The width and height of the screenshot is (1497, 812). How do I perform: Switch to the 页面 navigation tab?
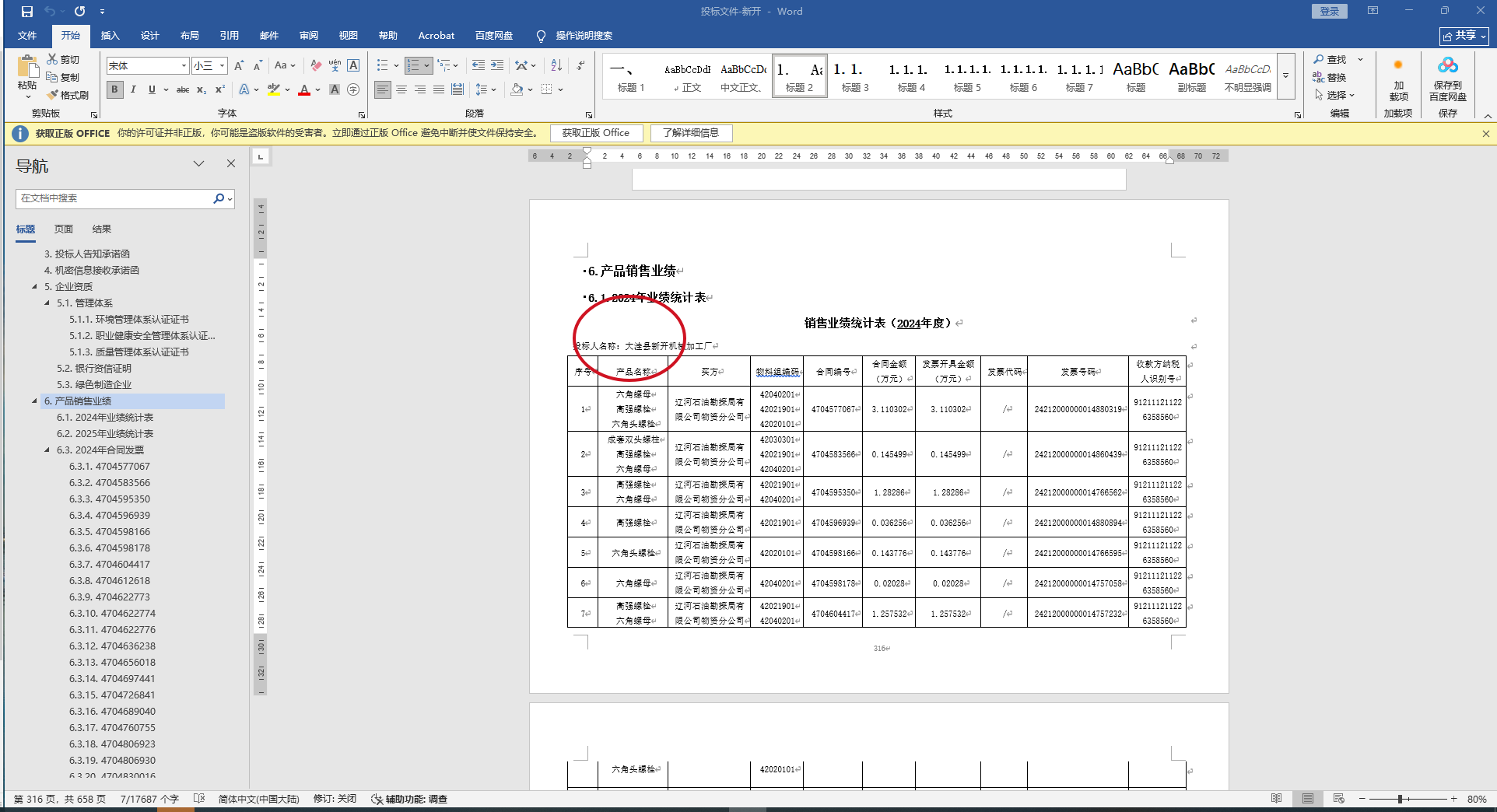click(x=64, y=229)
